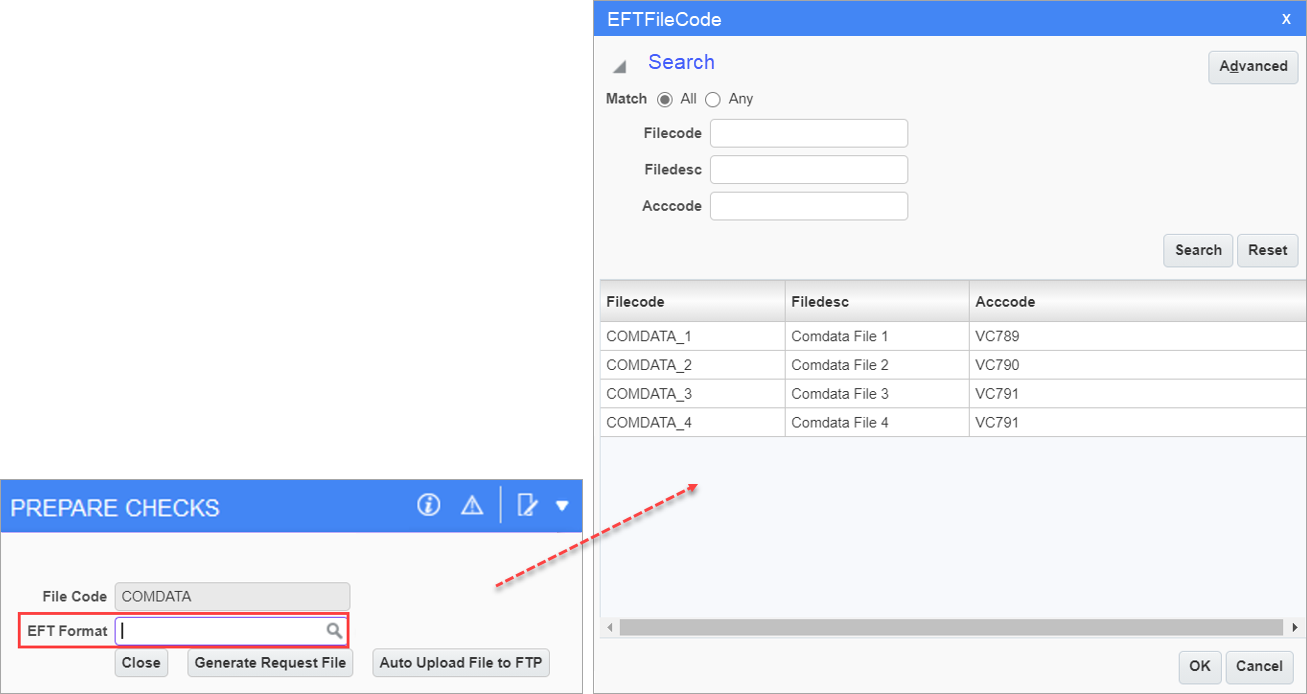Click the Filecode search input field
This screenshot has height=694, width=1307.
(x=808, y=133)
